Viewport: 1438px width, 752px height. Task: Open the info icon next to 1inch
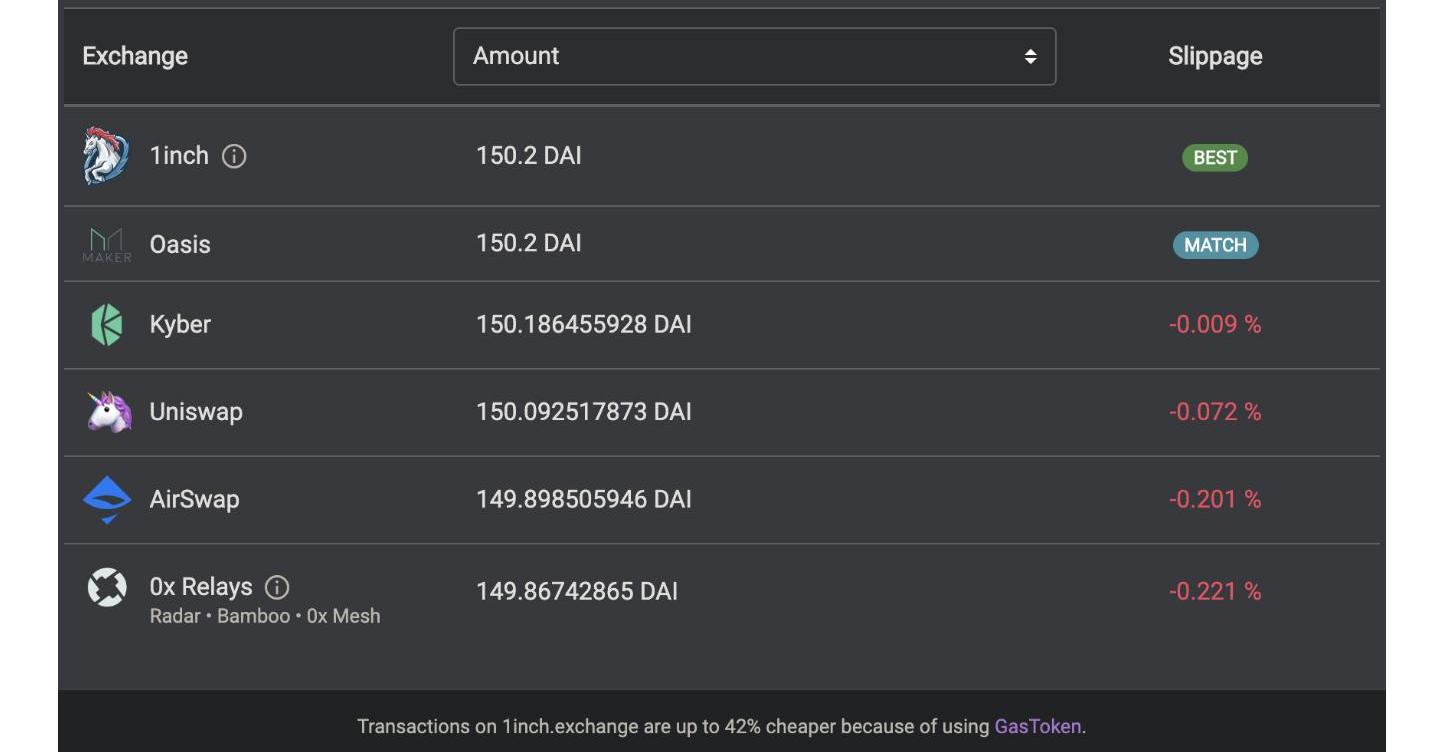coord(234,157)
